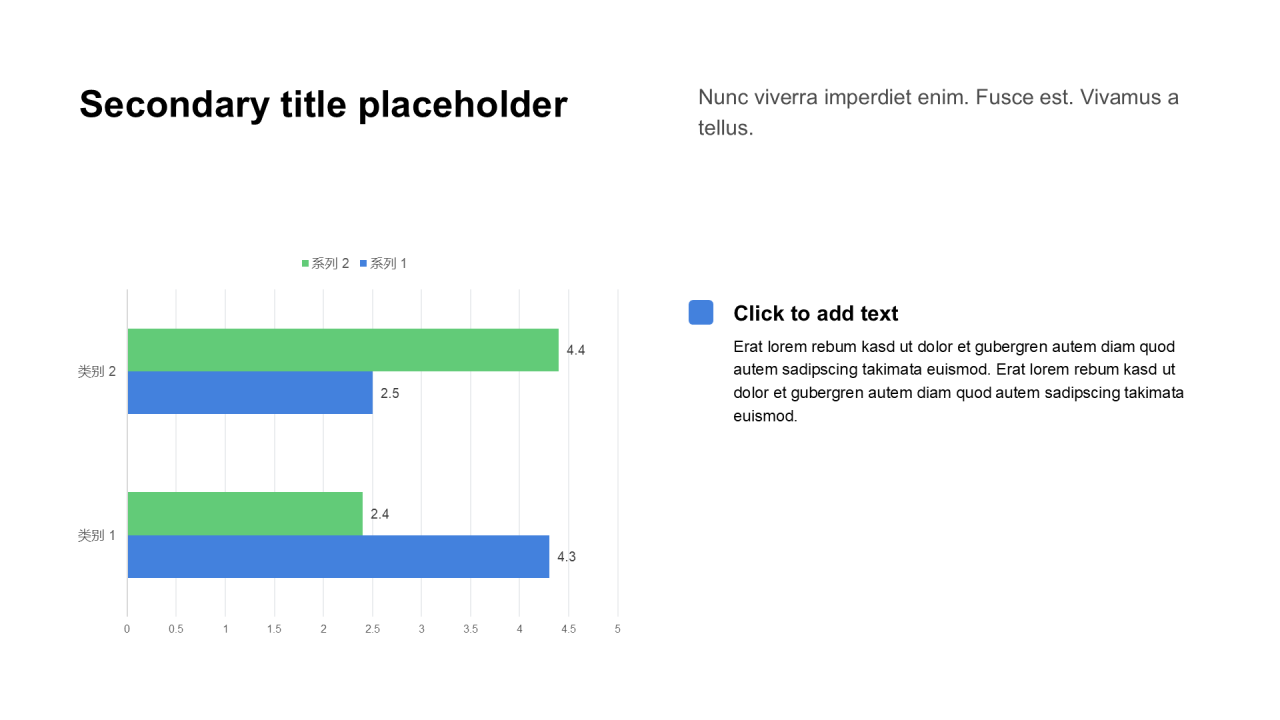The height and width of the screenshot is (720, 1280).
Task: Select the "Nunc viverra imperdiet enim" subtitle text
Action: pyautogui.click(x=938, y=112)
